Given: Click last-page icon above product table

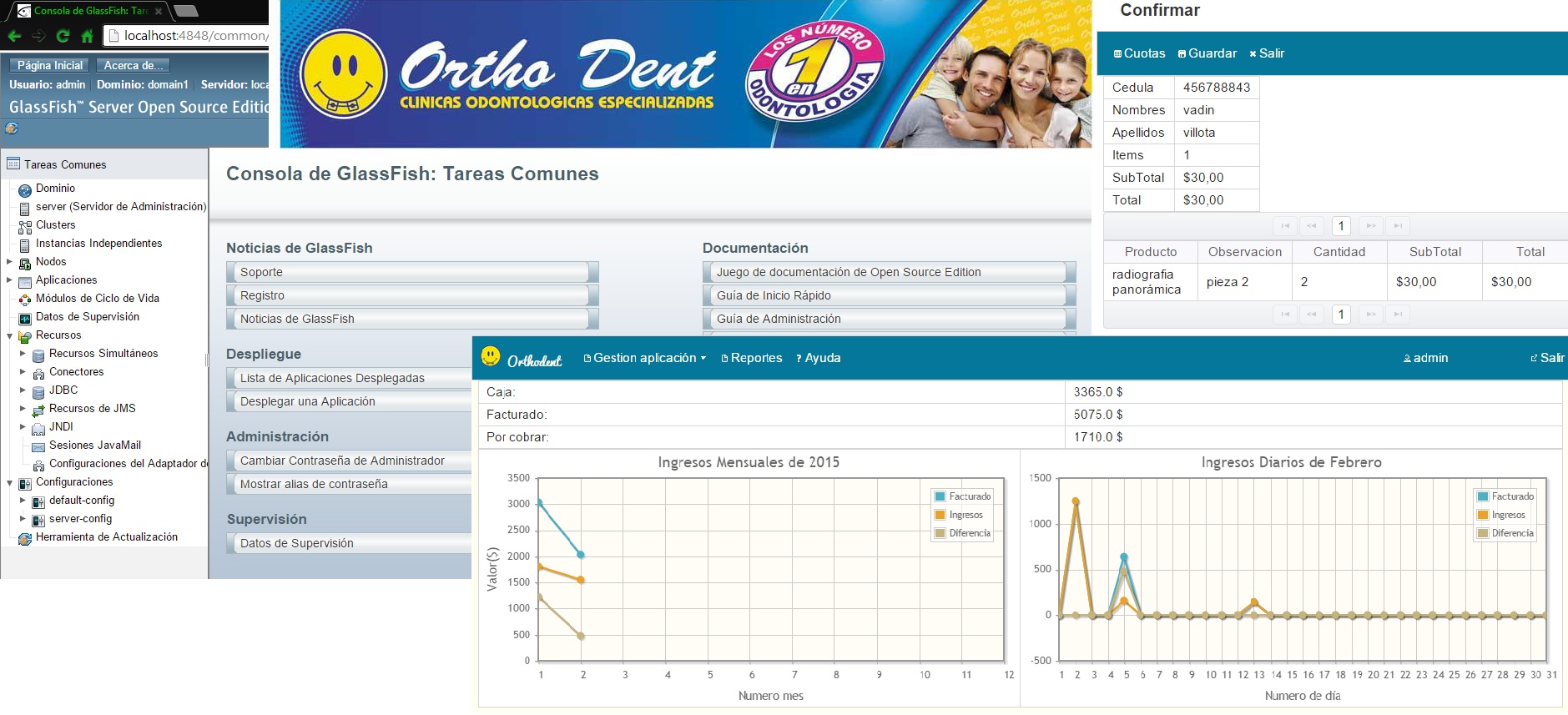Looking at the screenshot, I should 1398,226.
